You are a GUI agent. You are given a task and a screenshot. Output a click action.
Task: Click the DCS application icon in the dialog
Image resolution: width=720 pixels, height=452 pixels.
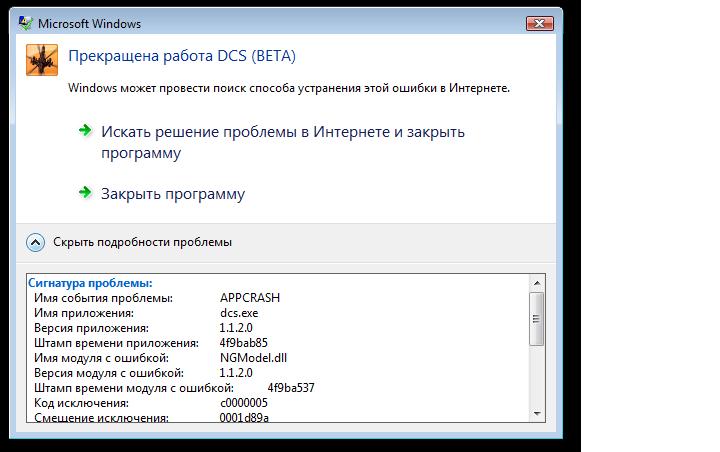tap(42, 60)
